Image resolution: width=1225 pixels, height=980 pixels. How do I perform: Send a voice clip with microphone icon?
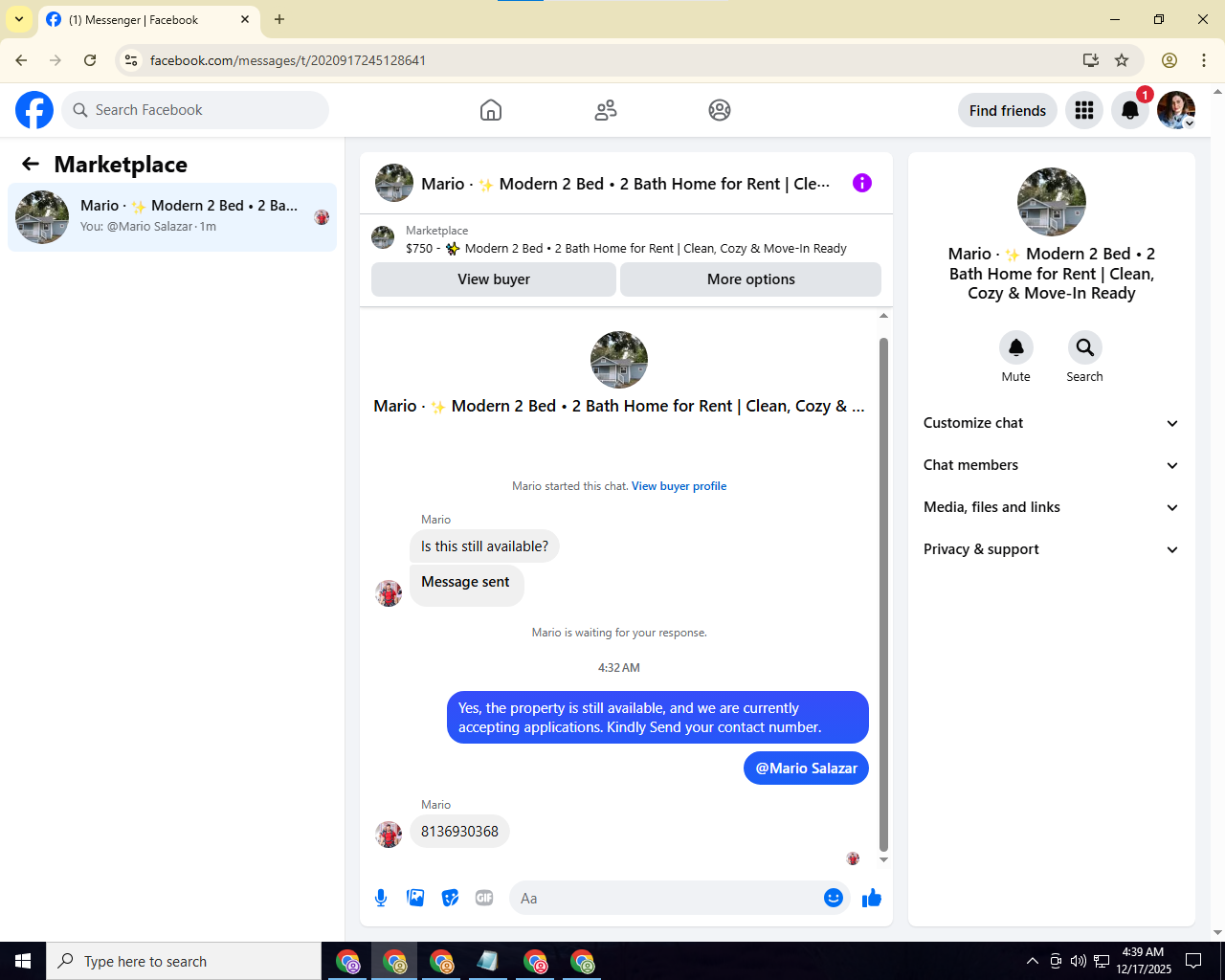(x=381, y=898)
